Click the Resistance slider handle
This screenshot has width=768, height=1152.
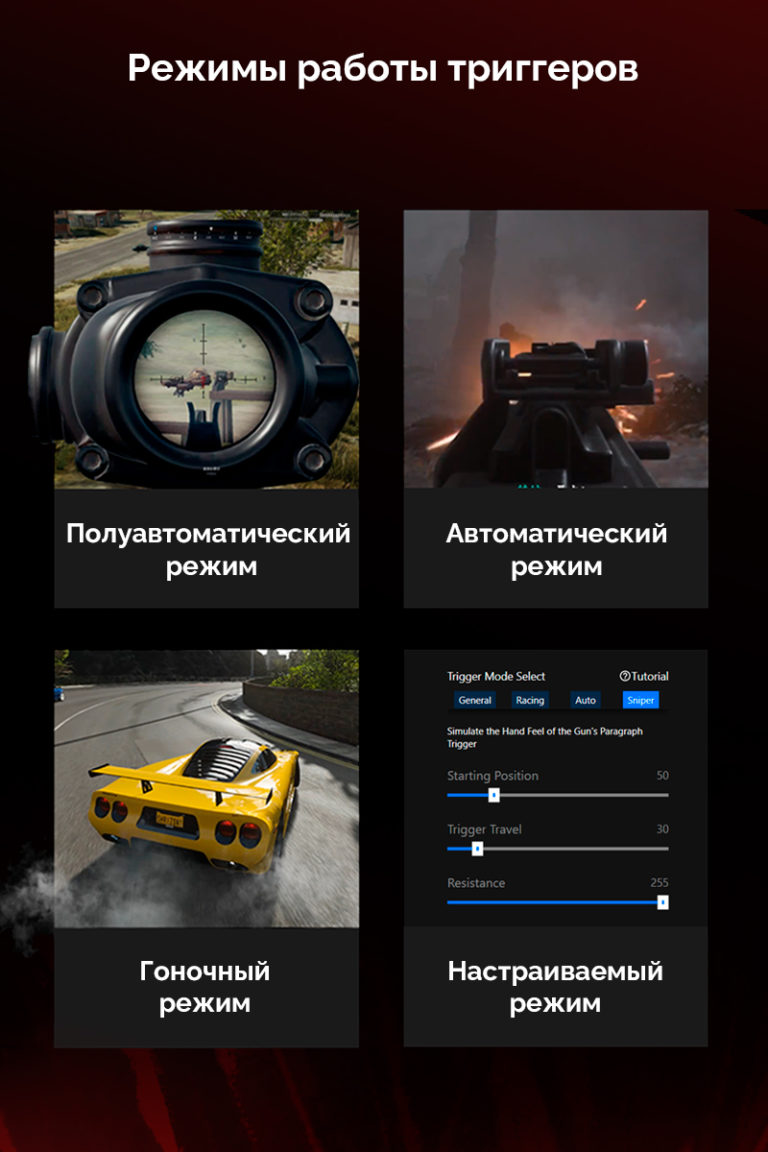(662, 902)
